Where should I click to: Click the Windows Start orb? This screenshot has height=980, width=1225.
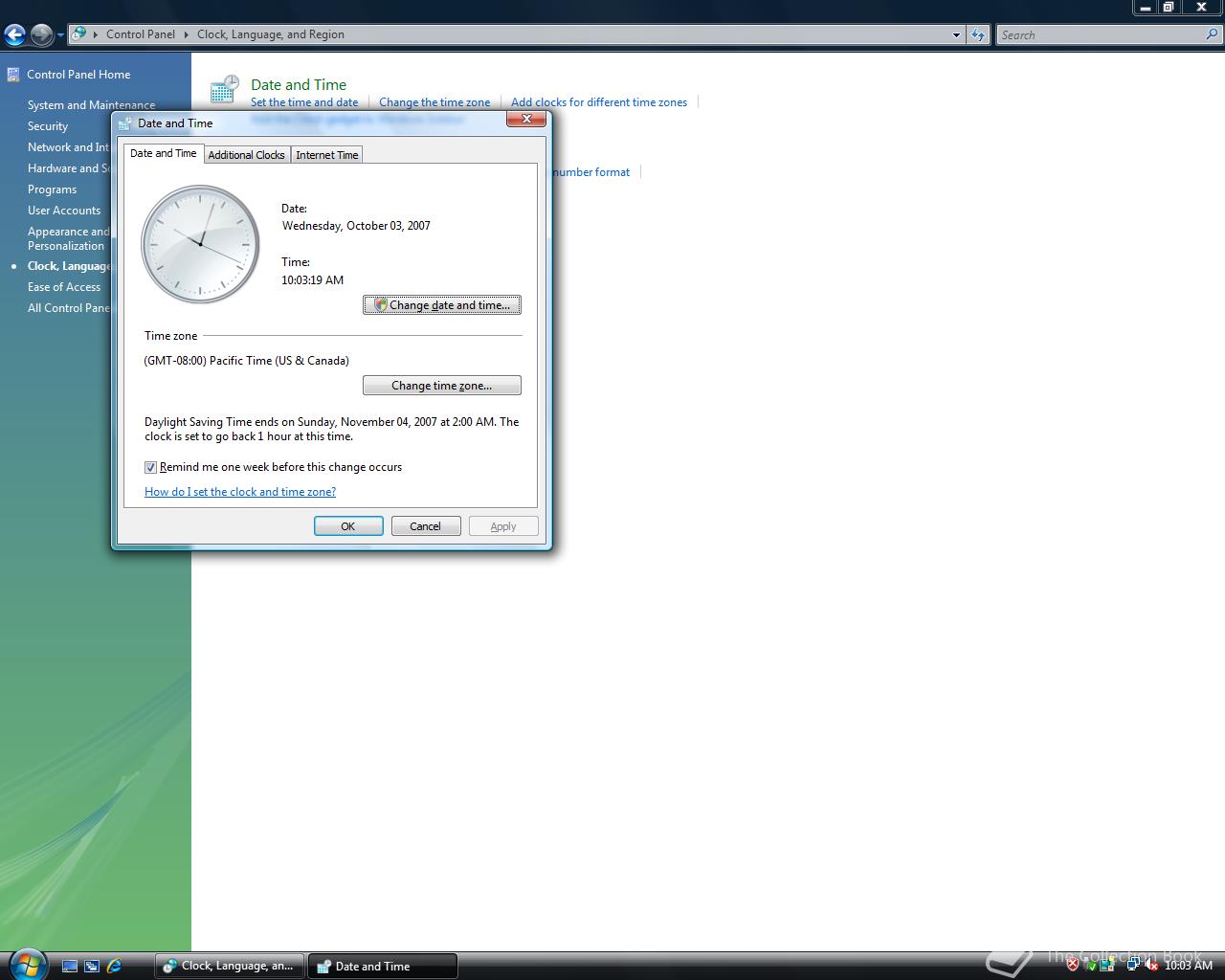(x=26, y=964)
